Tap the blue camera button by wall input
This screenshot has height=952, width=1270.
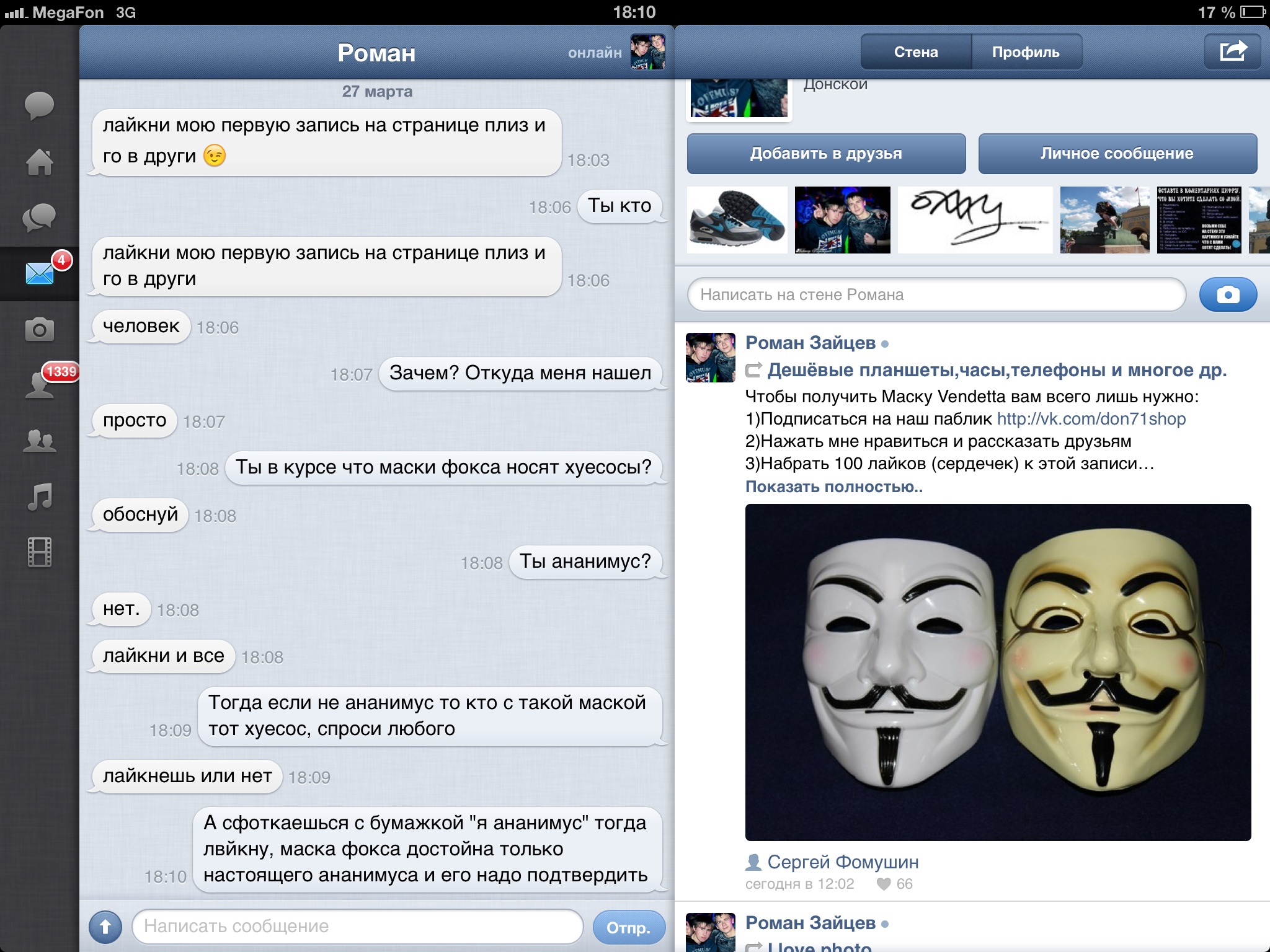click(1228, 294)
